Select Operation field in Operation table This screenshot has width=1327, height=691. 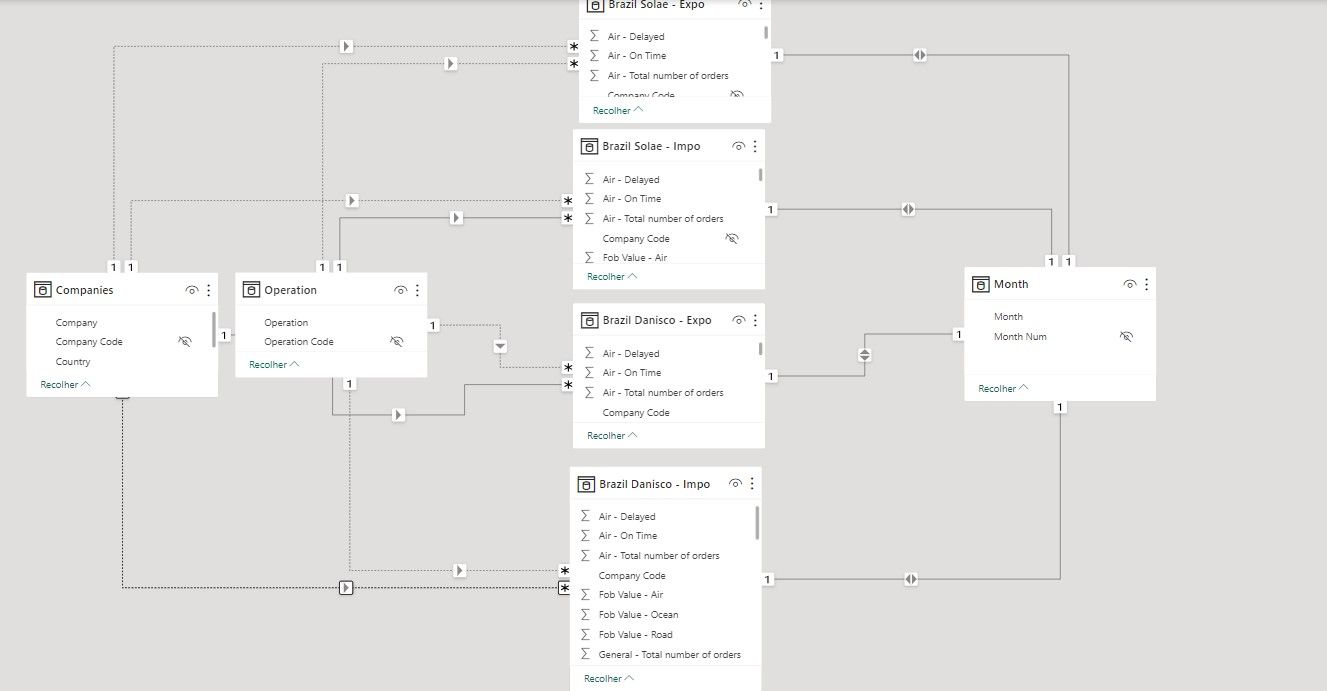(286, 323)
